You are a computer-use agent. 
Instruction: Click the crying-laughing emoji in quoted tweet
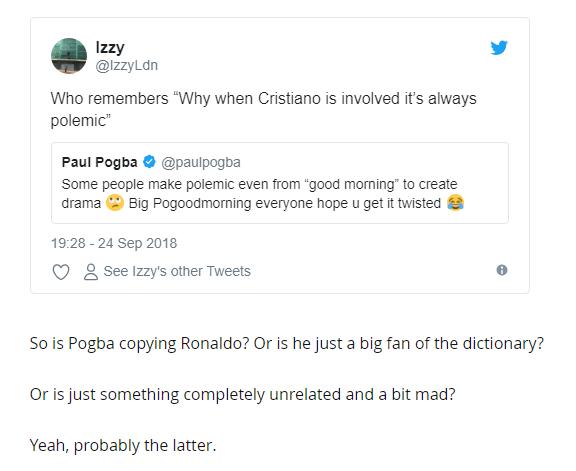pos(456,203)
